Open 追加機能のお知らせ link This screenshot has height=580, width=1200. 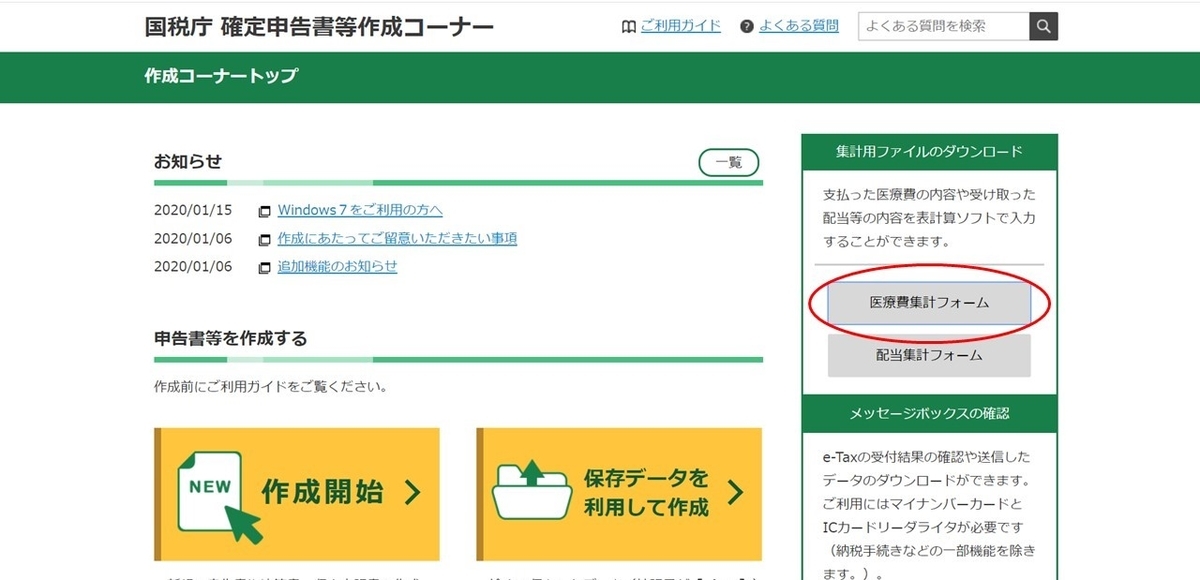click(337, 266)
